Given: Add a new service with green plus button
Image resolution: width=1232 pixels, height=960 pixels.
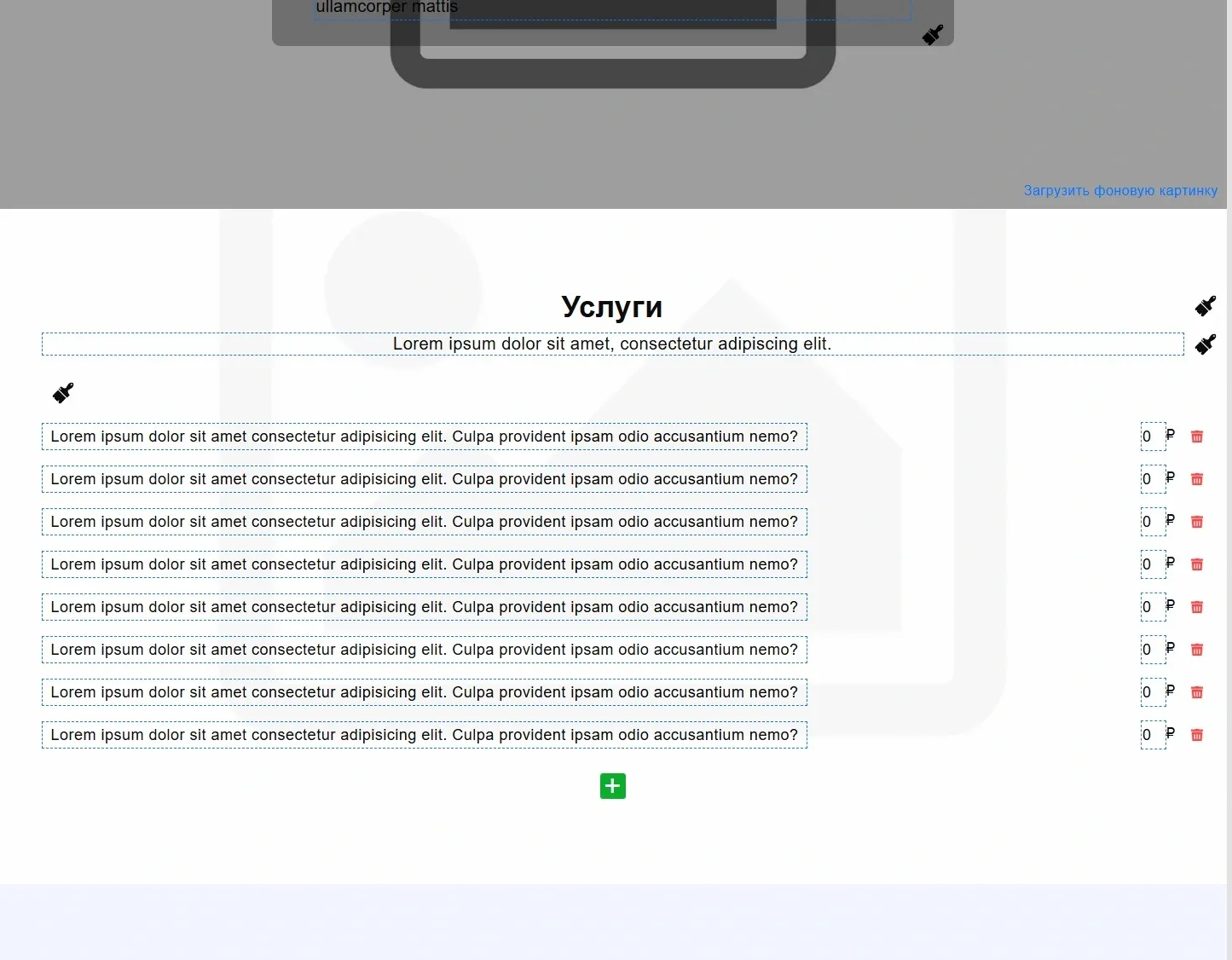Looking at the screenshot, I should [612, 786].
